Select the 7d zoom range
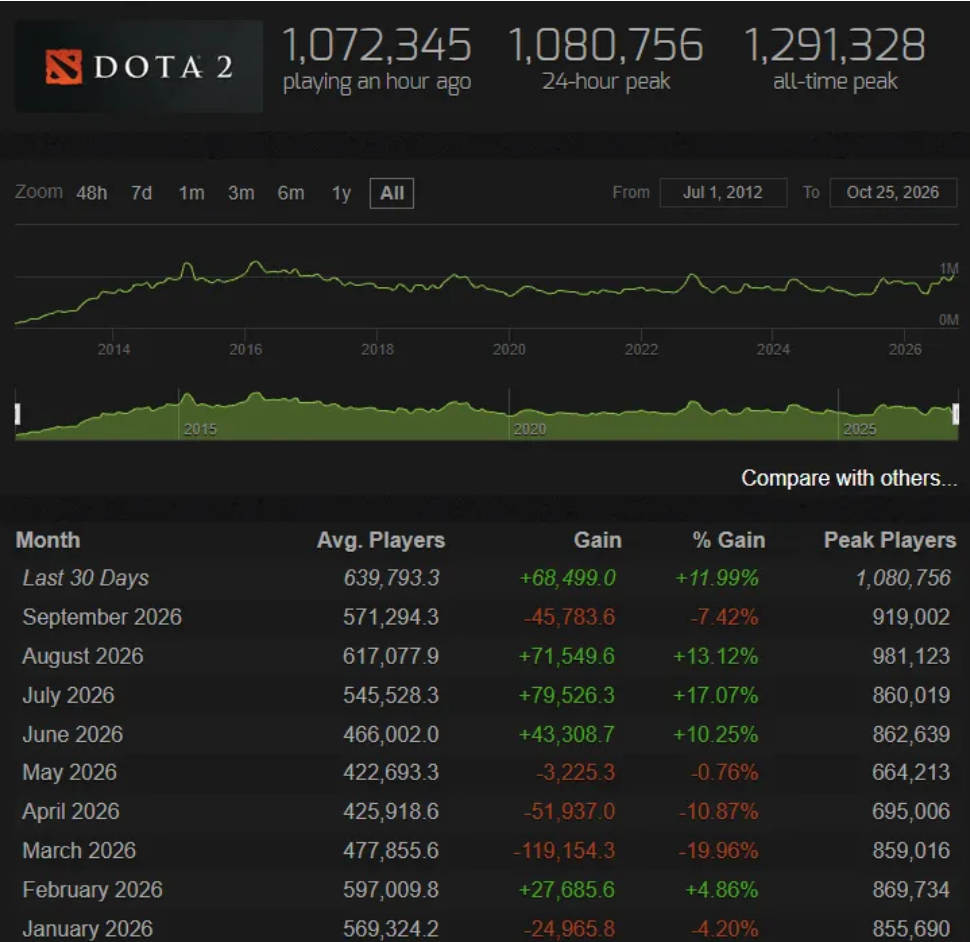Image resolution: width=970 pixels, height=942 pixels. tap(141, 193)
